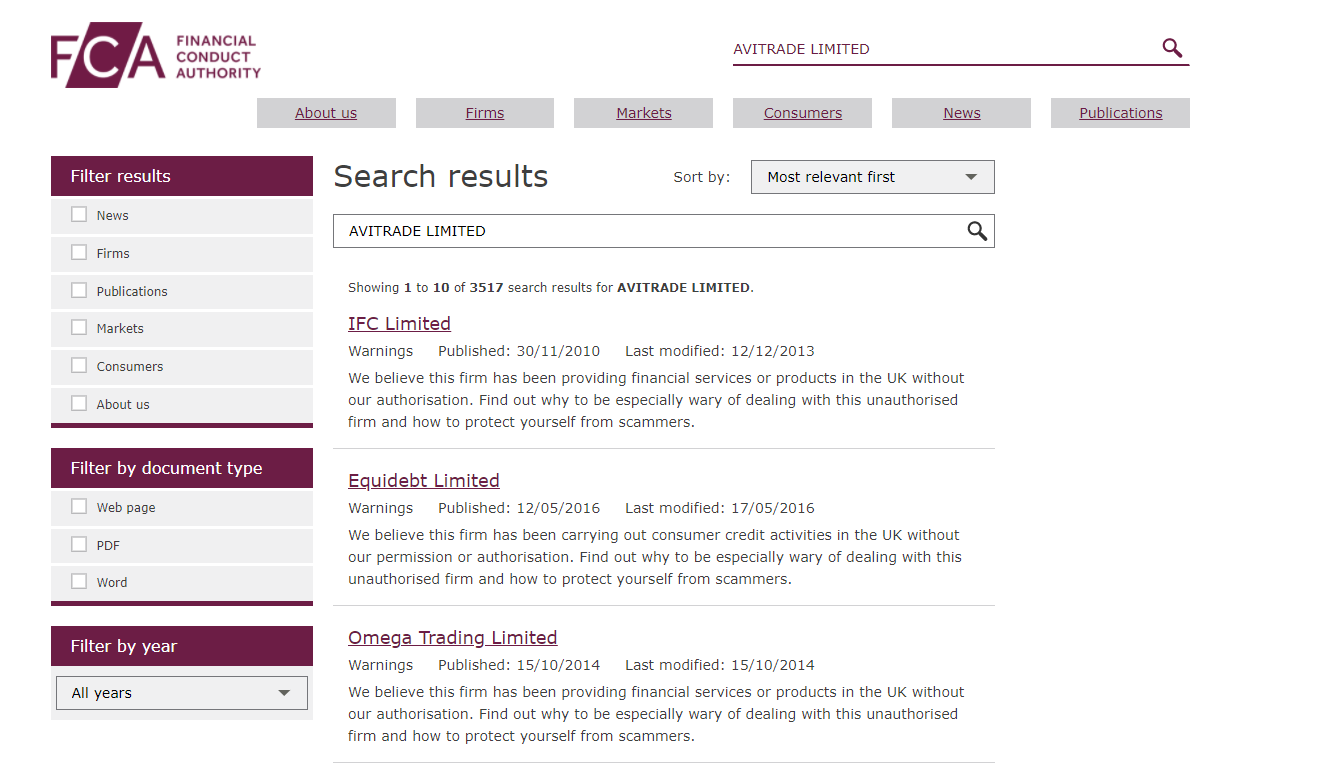Screen dimensions: 1344x764
Task: Open the IFC Limited result
Action: pos(399,323)
